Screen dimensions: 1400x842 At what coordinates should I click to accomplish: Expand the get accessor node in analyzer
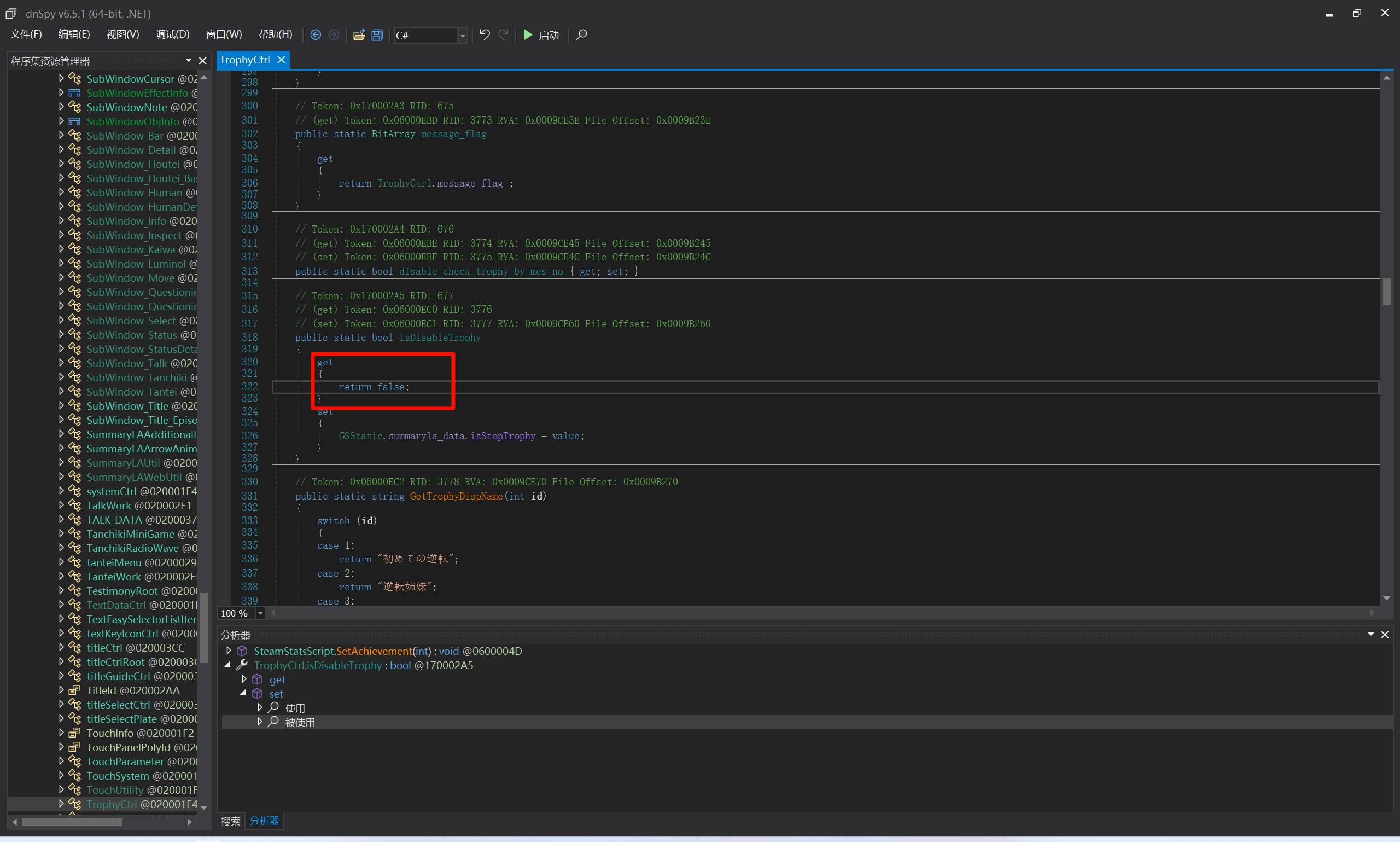pyautogui.click(x=244, y=679)
